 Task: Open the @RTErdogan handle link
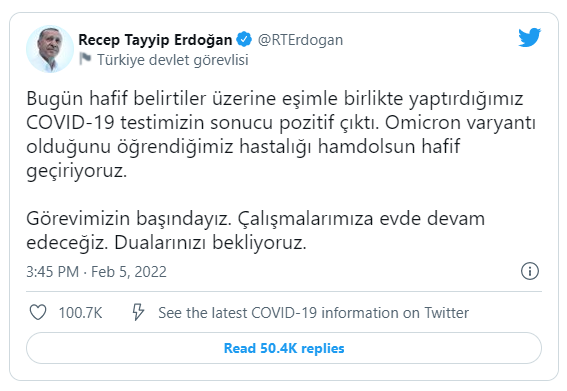pyautogui.click(x=300, y=40)
